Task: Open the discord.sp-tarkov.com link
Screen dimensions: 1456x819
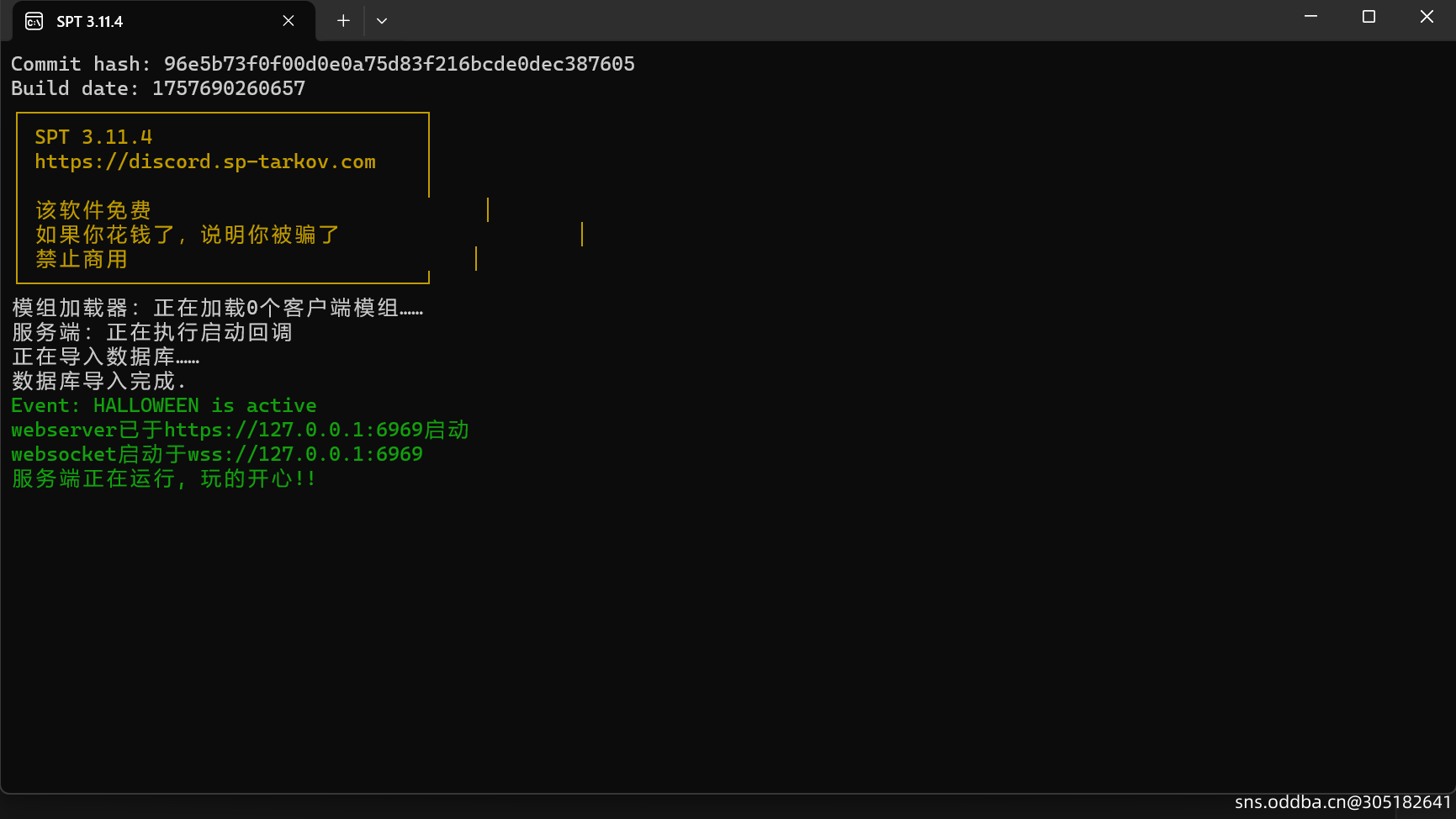Action: point(205,161)
